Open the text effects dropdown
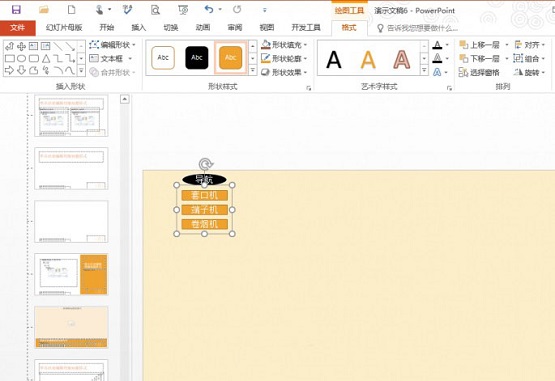This screenshot has height=381, width=555. 447,72
